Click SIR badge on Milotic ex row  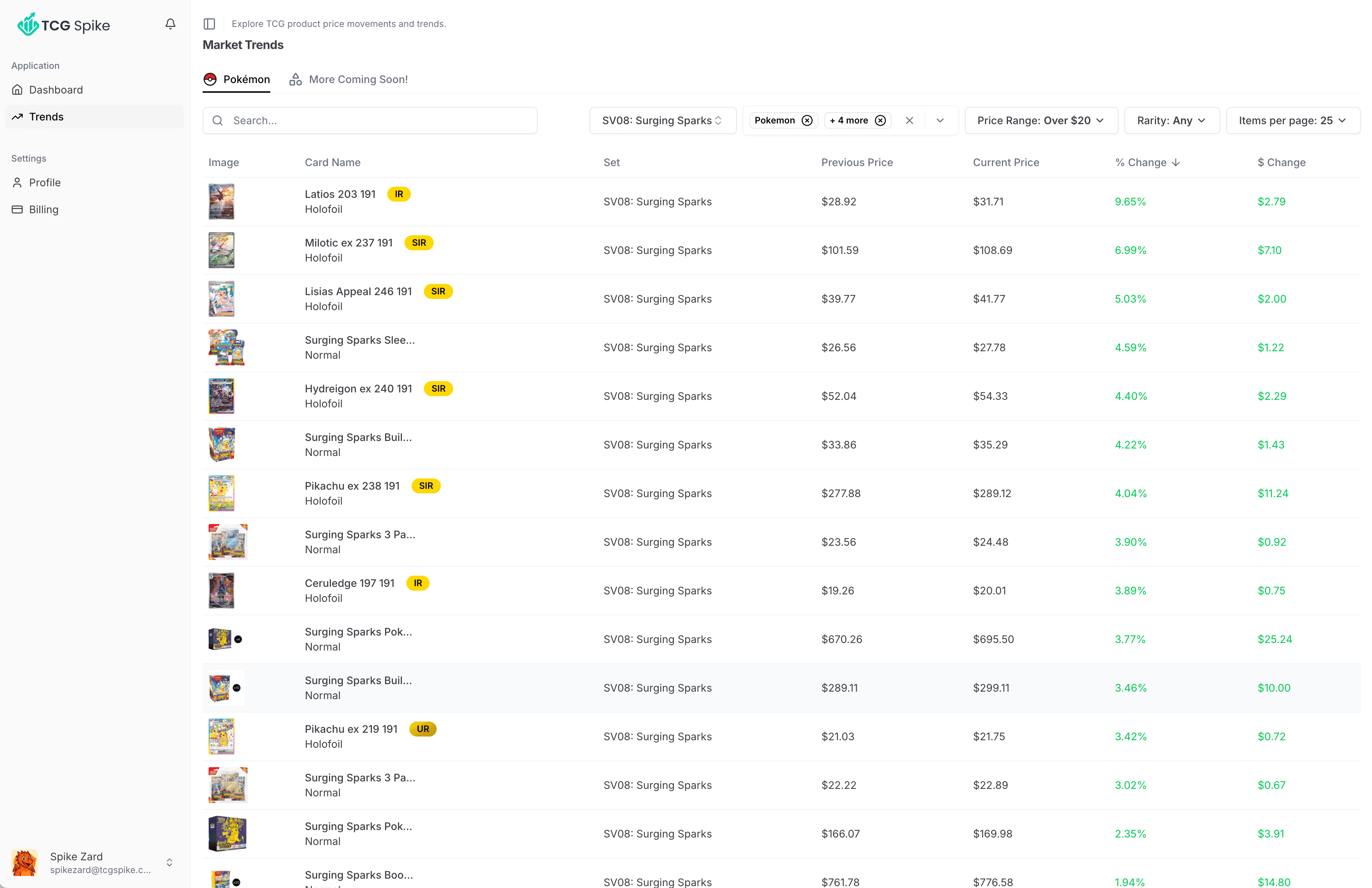[x=419, y=243]
